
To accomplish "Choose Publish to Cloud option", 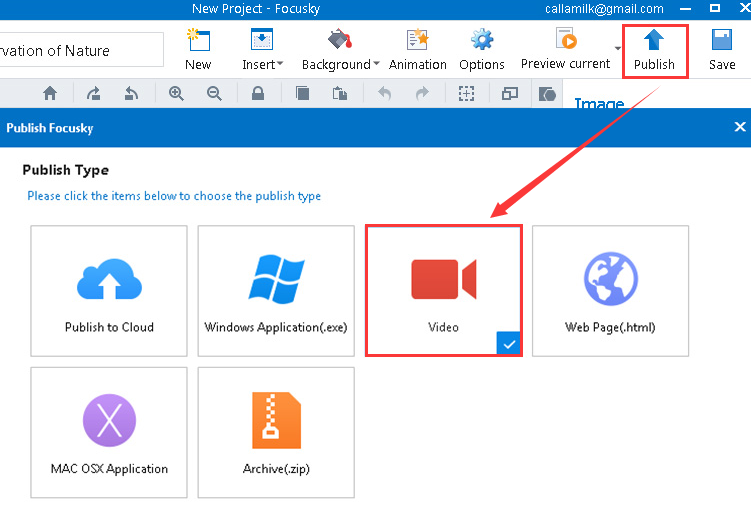I will (109, 290).
